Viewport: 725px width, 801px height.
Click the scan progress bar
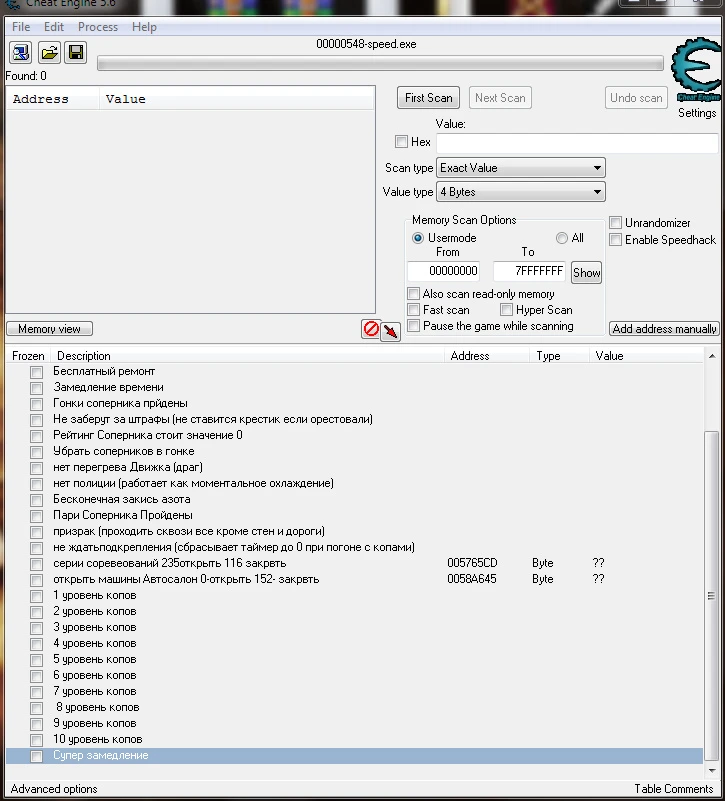(380, 64)
